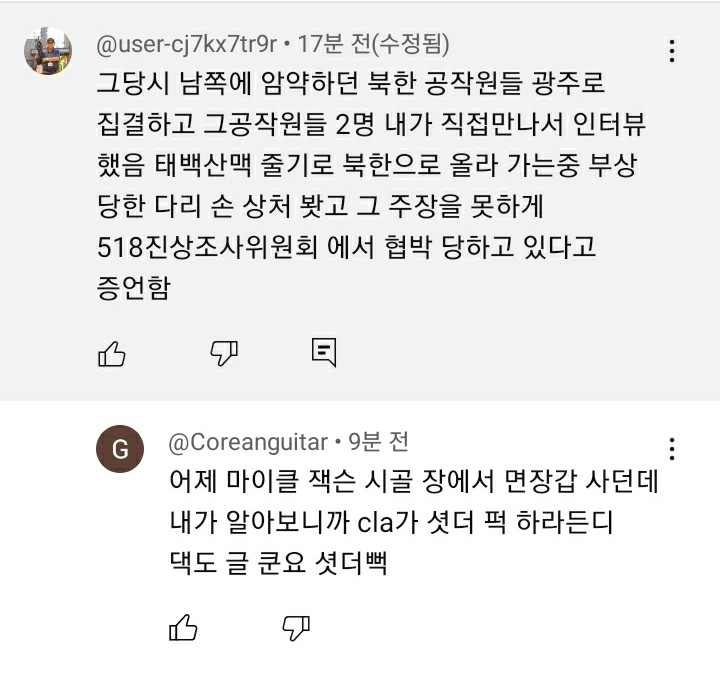Open more options menu for @Coreanguitar's reply
The width and height of the screenshot is (720, 696).
[673, 448]
